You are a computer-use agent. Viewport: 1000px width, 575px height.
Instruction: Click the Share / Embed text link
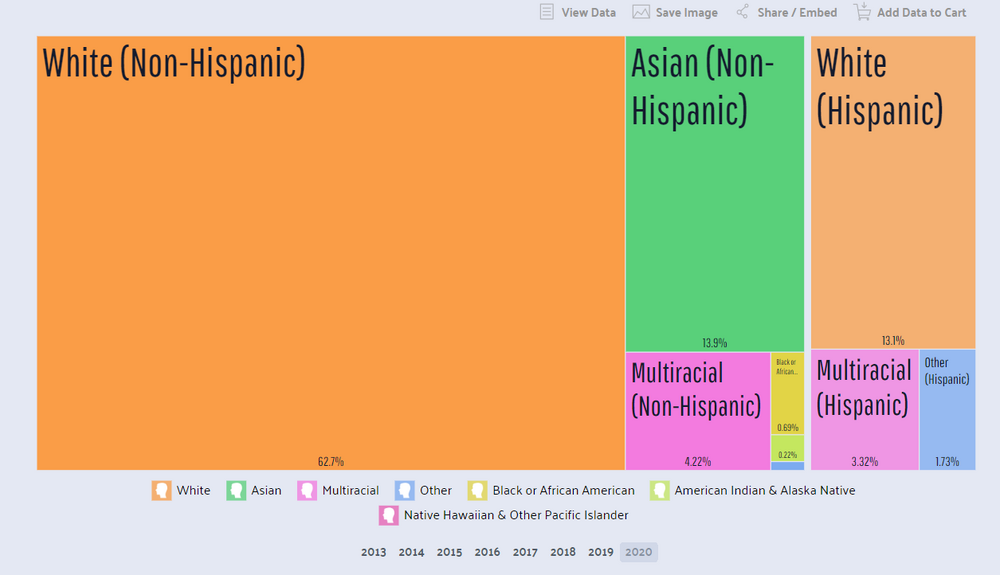(797, 13)
